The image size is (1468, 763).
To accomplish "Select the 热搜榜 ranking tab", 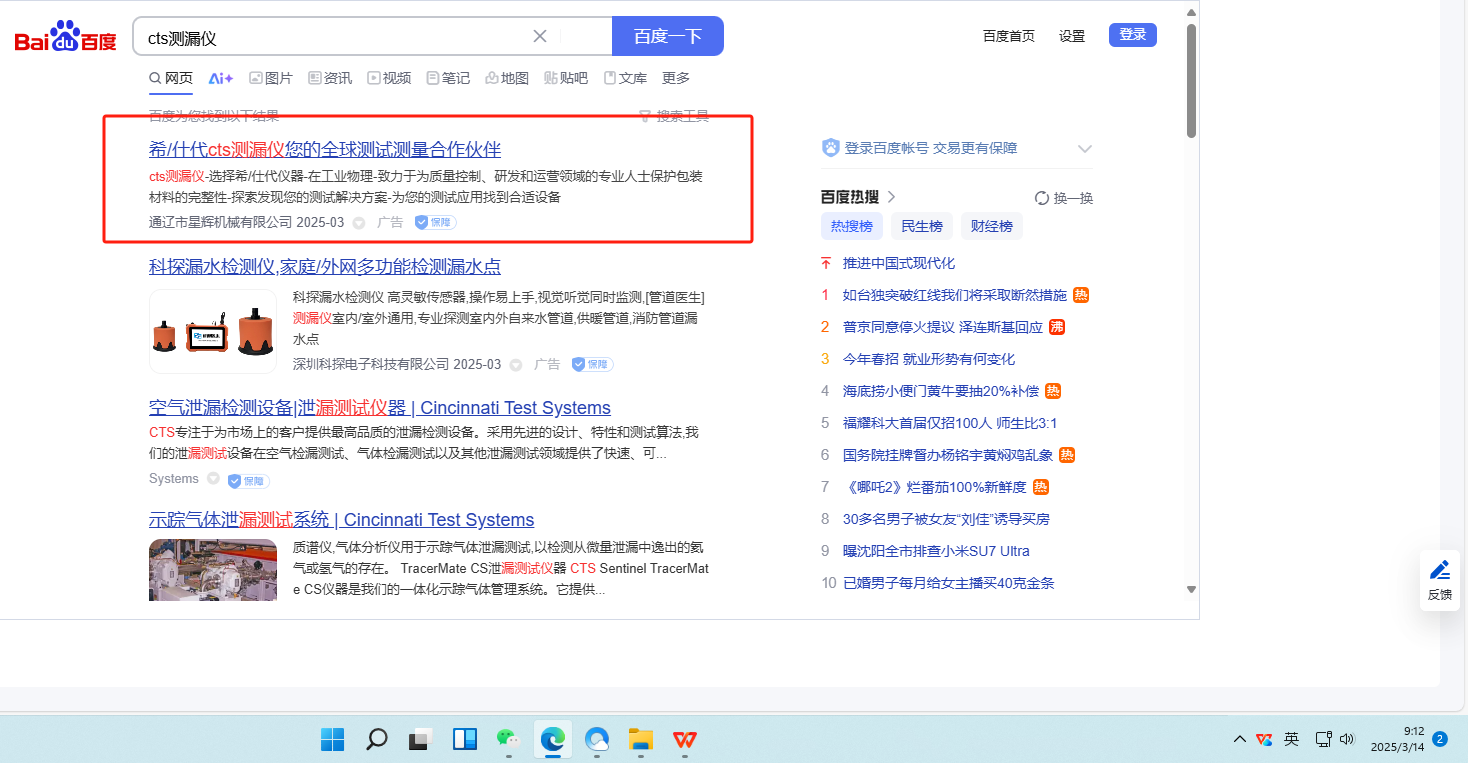I will tap(851, 226).
